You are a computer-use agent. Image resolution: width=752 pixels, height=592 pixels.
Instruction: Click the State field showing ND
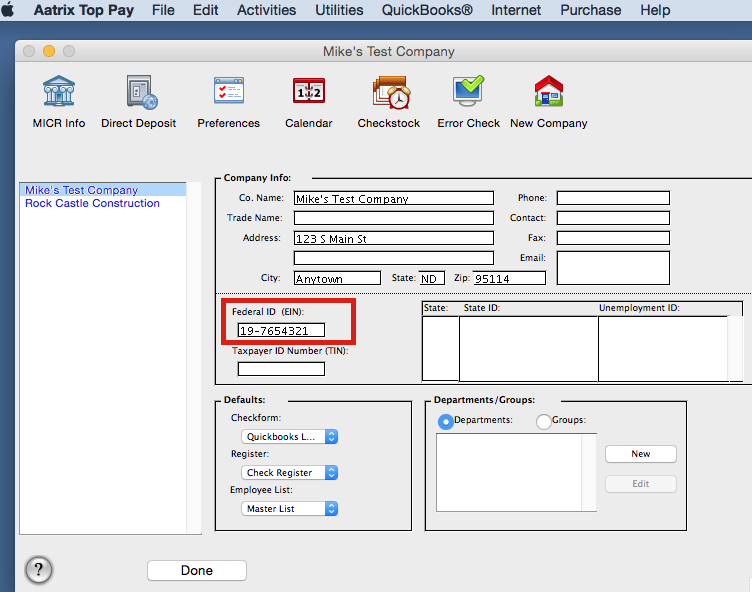(x=432, y=278)
